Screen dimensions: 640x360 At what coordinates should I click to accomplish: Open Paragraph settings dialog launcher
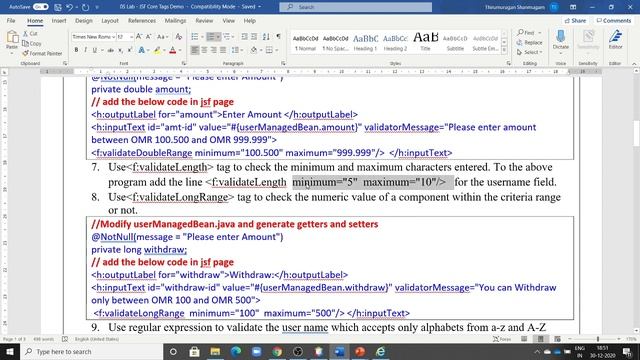click(283, 64)
